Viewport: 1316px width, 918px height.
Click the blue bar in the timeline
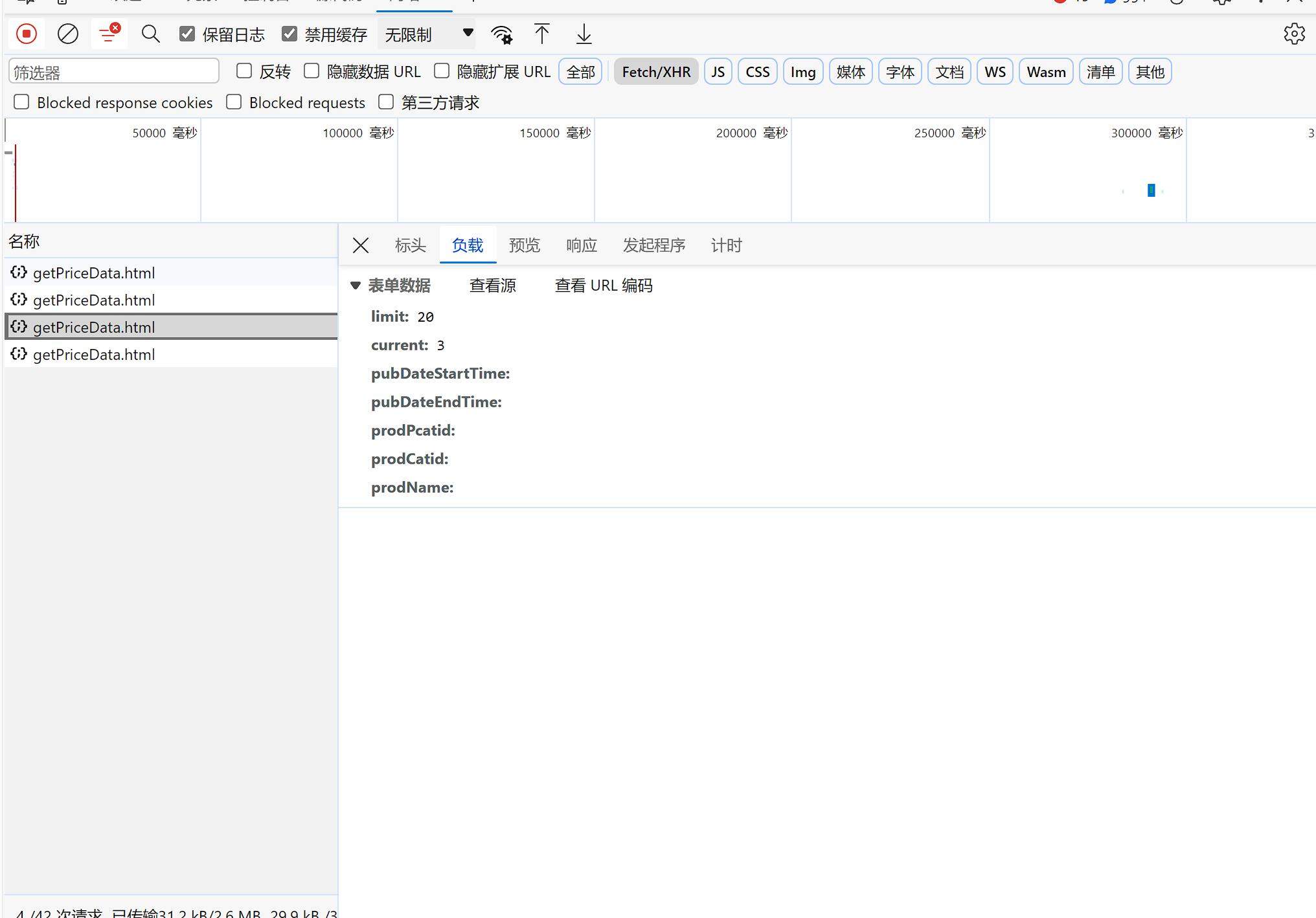tap(1151, 190)
